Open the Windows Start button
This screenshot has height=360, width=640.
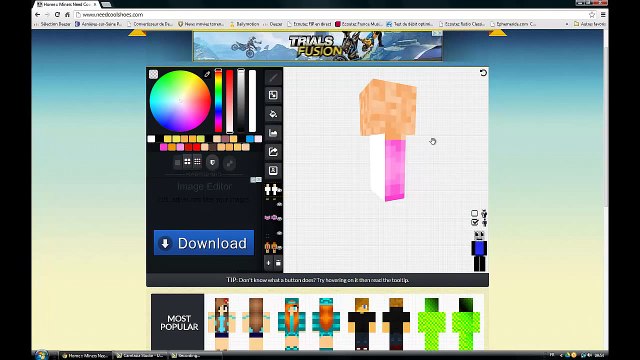41,355
